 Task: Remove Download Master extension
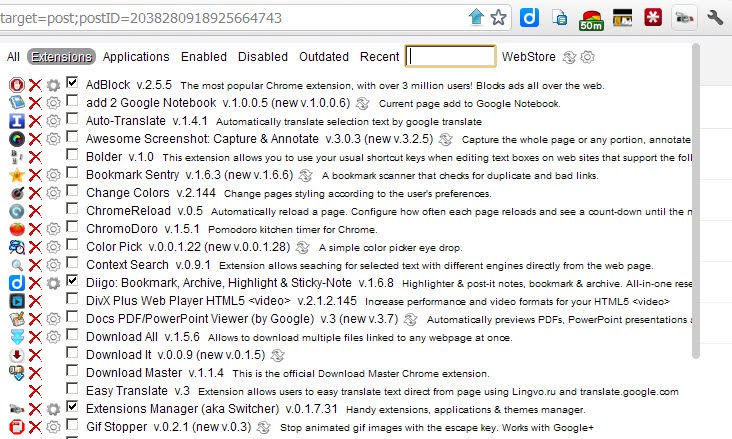[35, 373]
